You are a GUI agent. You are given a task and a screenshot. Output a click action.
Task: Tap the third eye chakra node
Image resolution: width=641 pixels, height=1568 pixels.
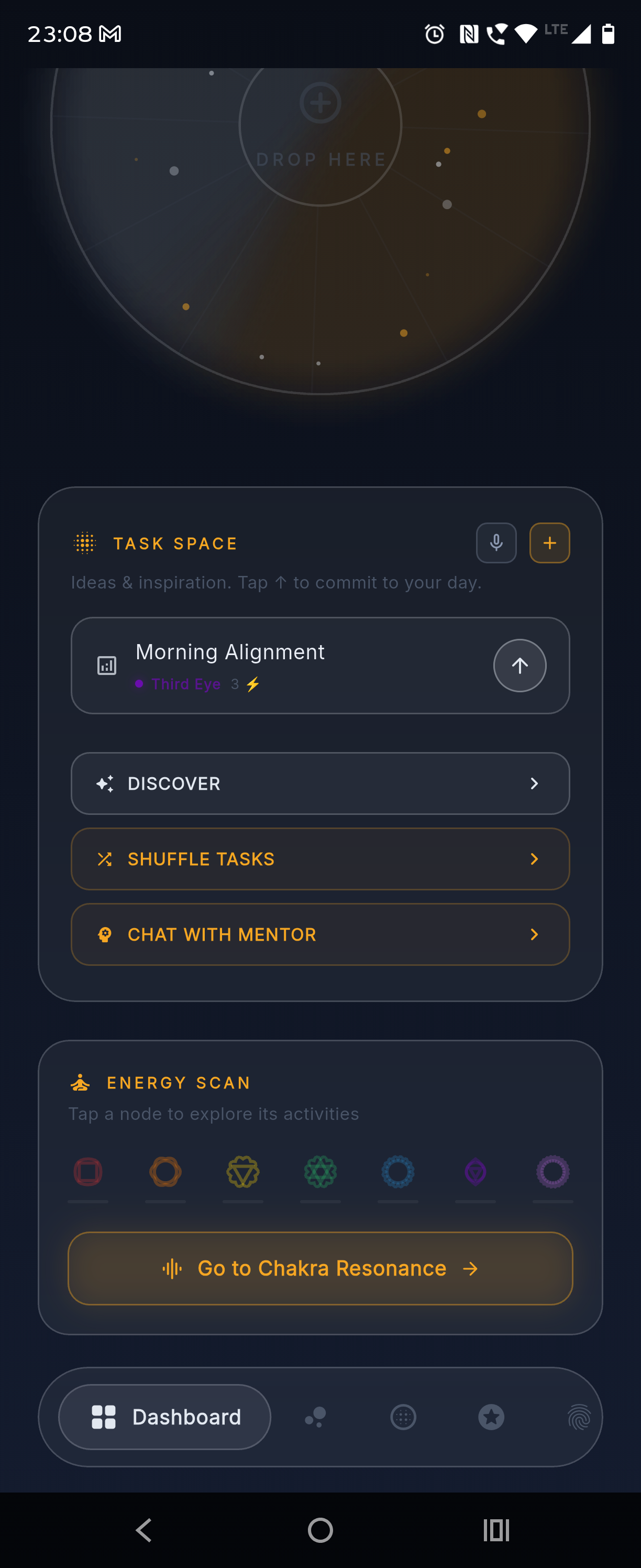tap(476, 1172)
